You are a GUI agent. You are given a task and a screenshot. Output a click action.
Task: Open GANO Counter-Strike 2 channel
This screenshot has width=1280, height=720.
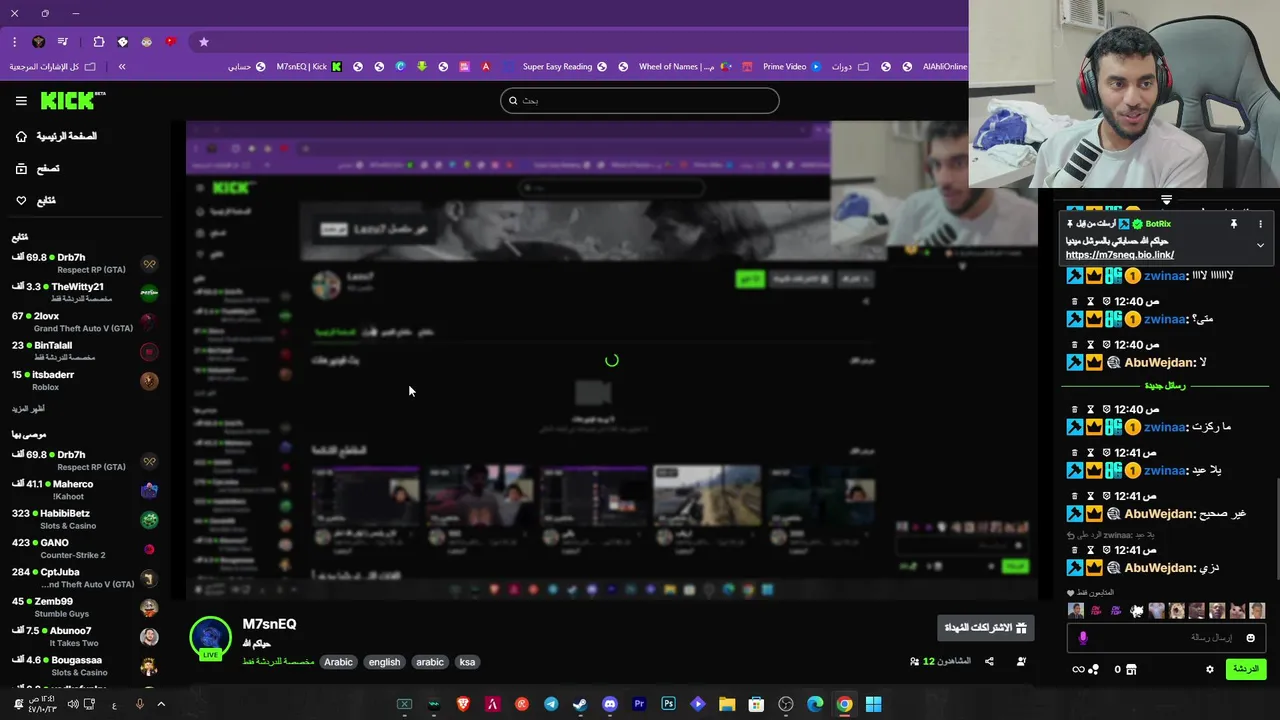[86, 548]
